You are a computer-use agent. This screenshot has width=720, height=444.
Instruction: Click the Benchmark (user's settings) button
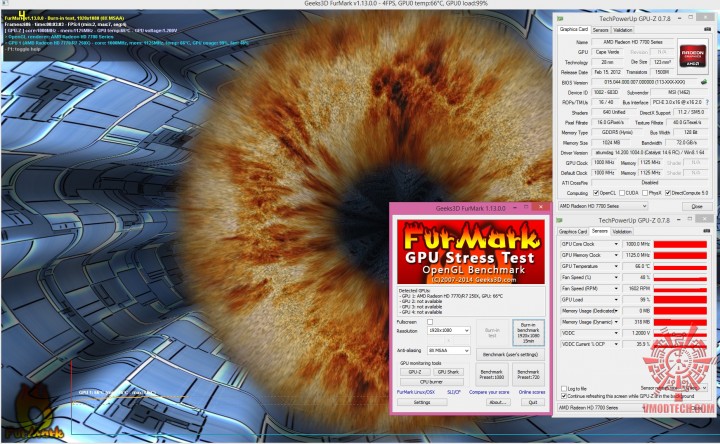click(x=510, y=354)
